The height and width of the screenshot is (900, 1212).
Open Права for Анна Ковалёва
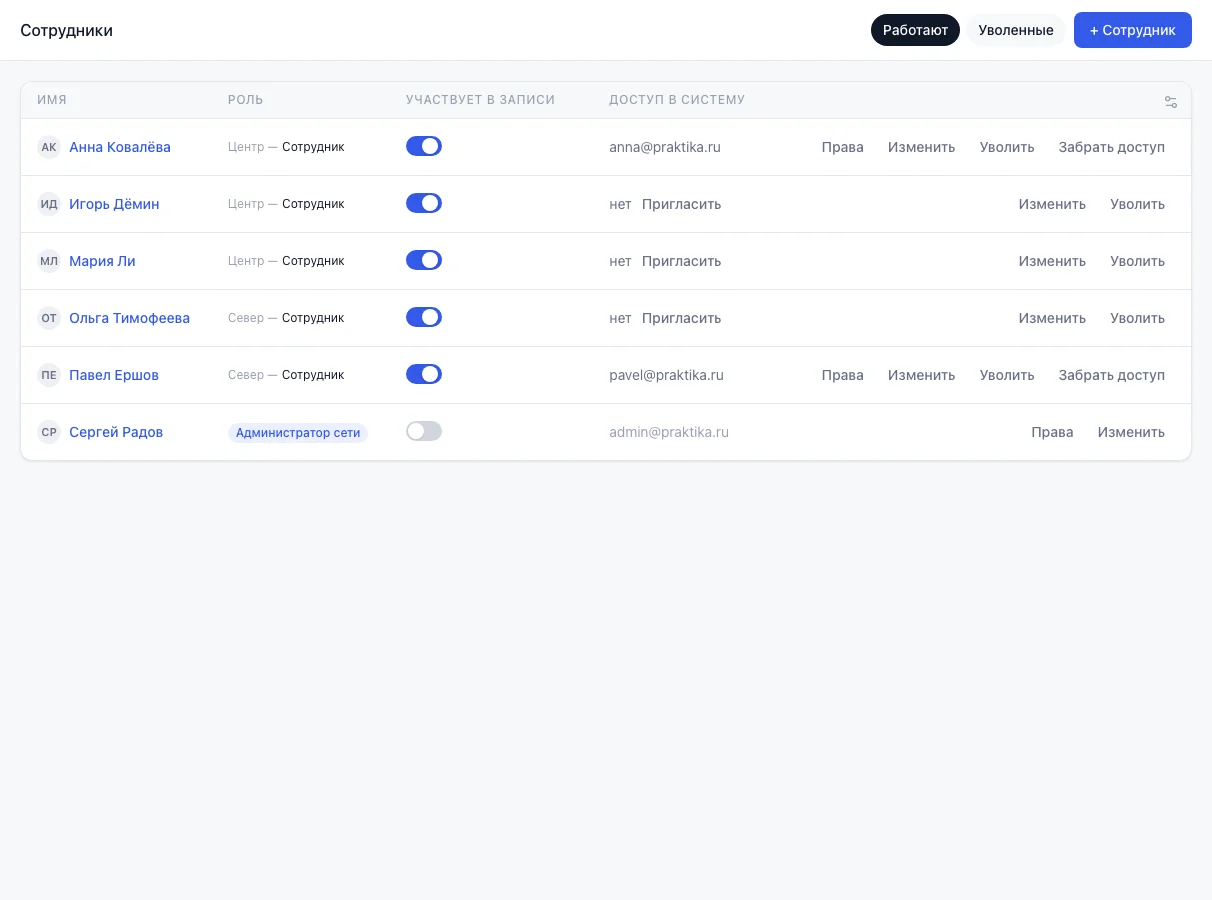(x=843, y=147)
